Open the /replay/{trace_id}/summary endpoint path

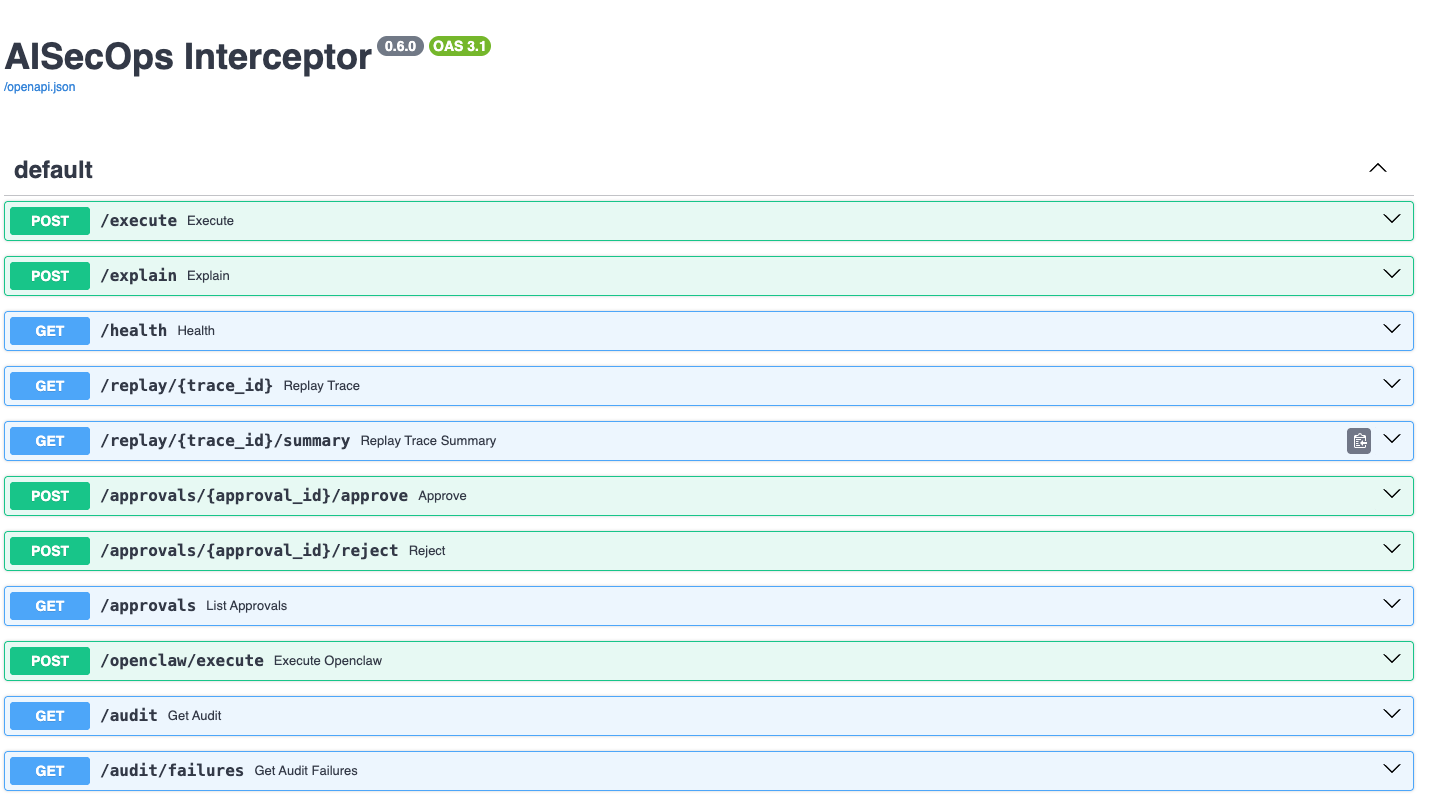coord(225,440)
